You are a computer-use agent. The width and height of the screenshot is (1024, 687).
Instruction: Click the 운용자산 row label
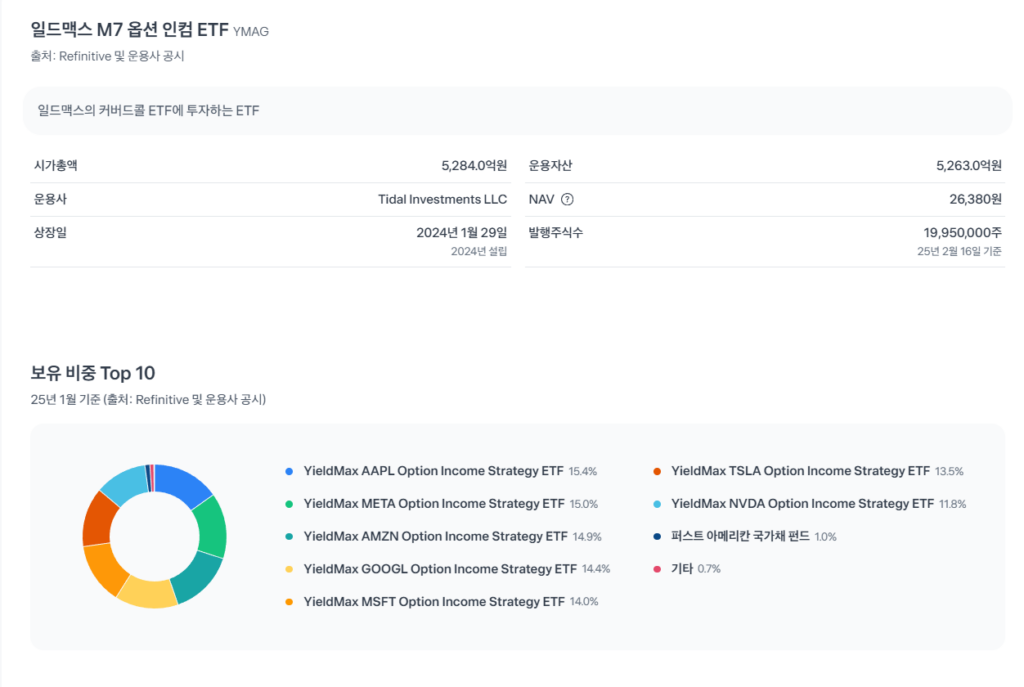[551, 166]
